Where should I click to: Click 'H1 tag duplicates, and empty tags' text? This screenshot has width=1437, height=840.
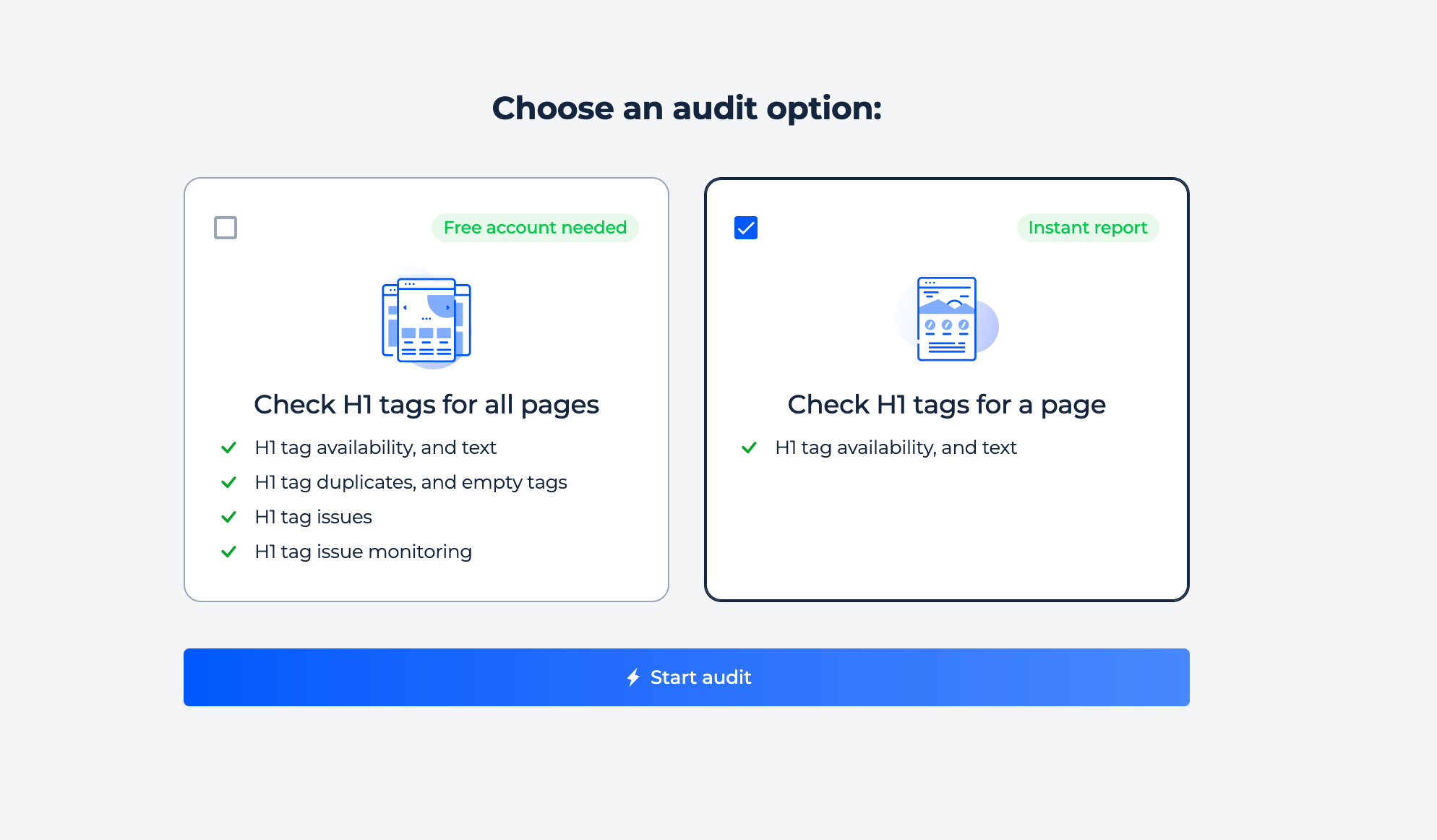(x=411, y=482)
